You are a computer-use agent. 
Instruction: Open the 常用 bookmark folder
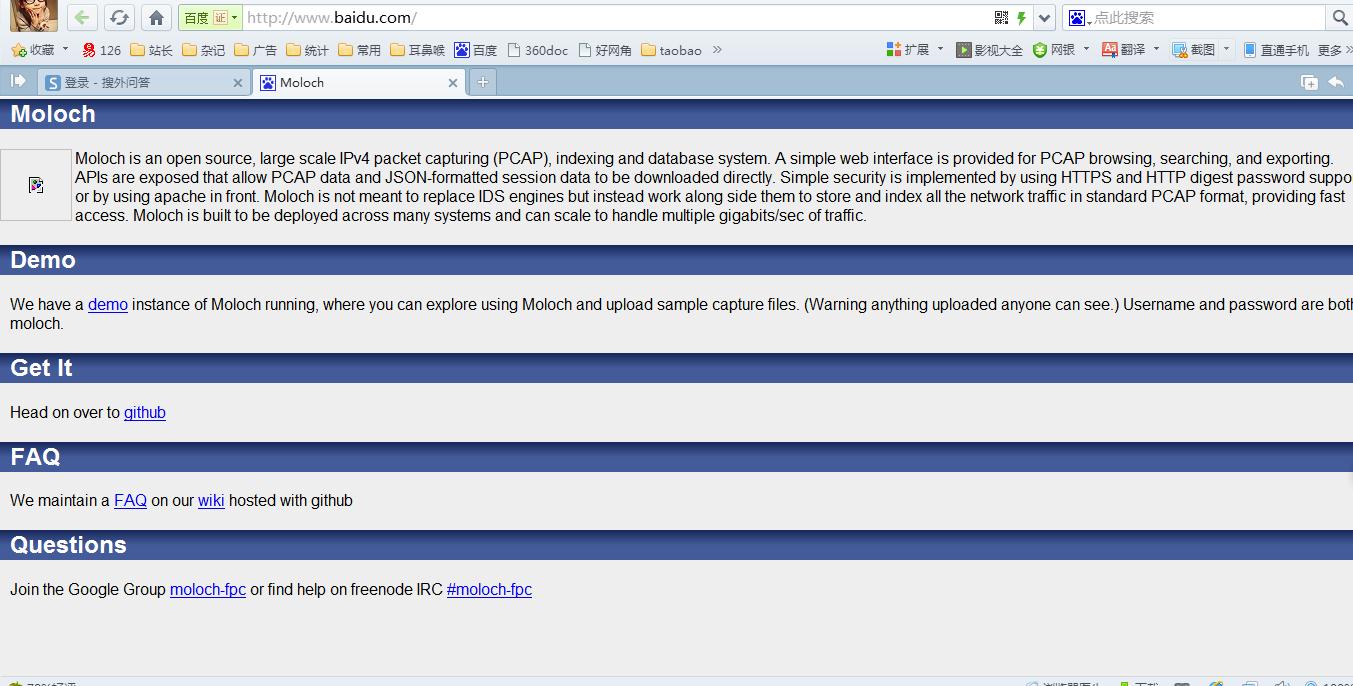click(359, 50)
